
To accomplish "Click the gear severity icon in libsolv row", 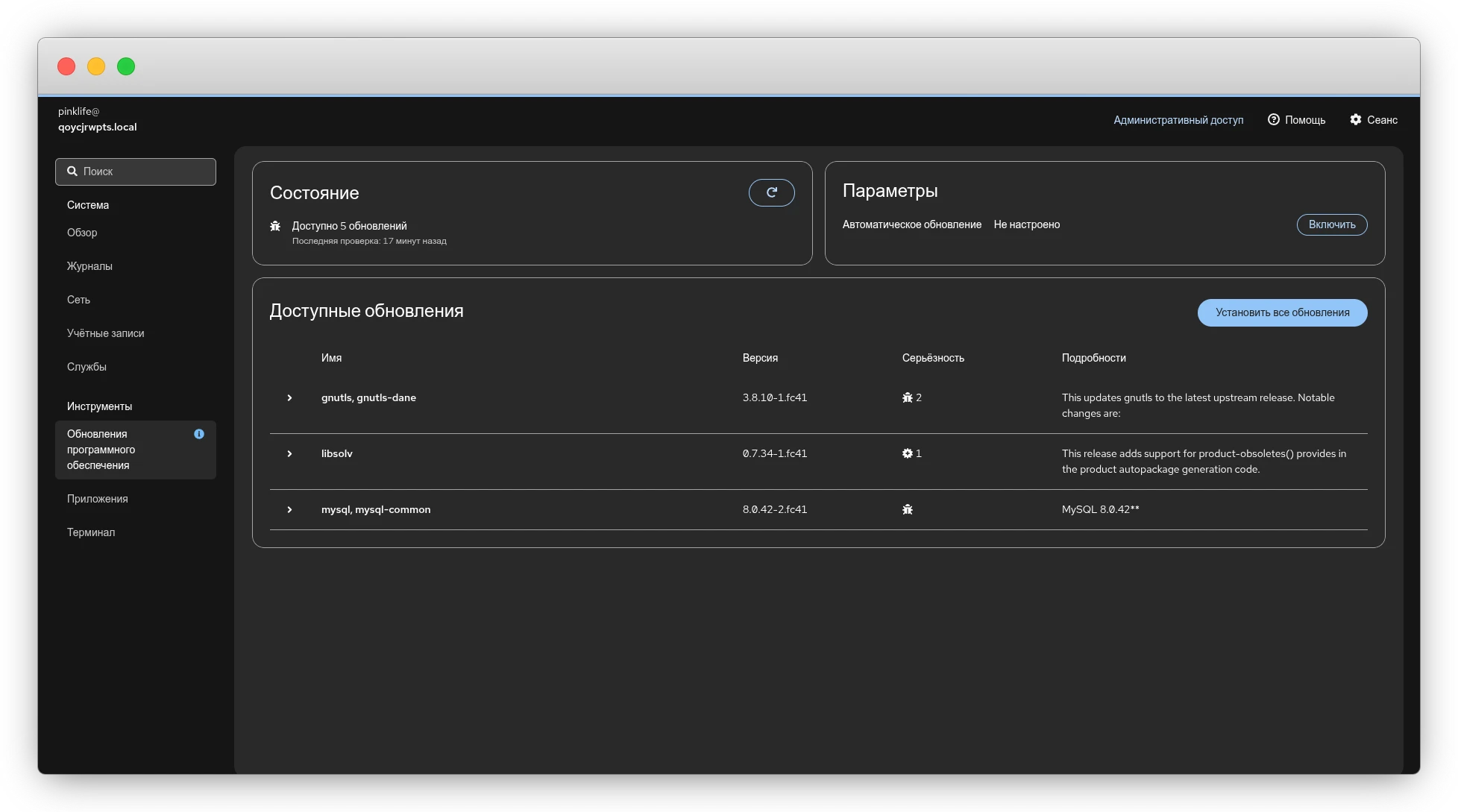I will [907, 453].
